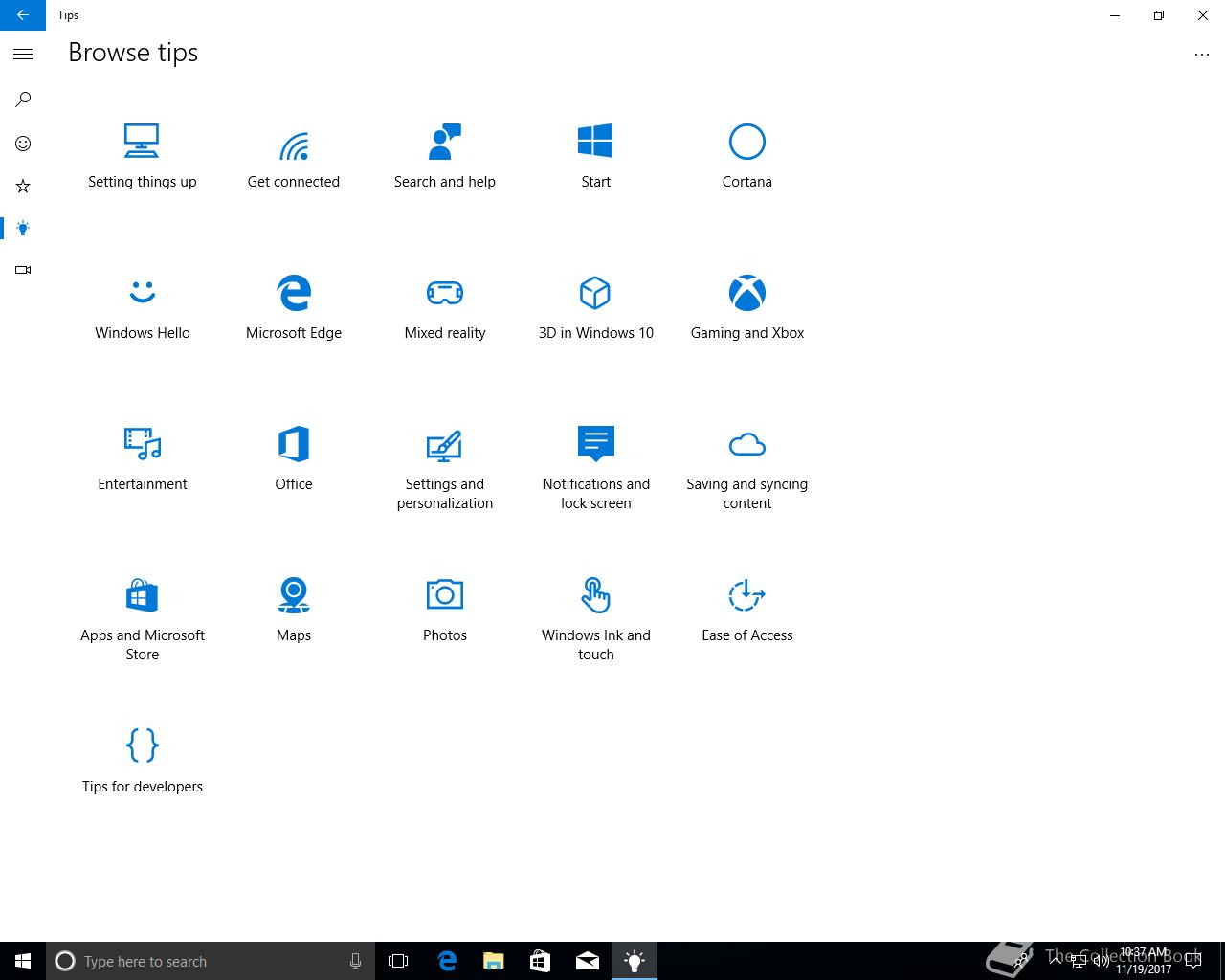Click the Browse tips page heading
This screenshot has height=980, width=1225.
point(133,53)
